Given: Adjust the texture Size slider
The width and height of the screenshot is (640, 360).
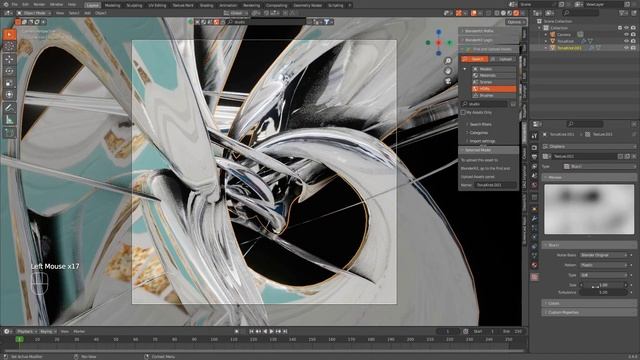Looking at the screenshot, I should coord(604,285).
